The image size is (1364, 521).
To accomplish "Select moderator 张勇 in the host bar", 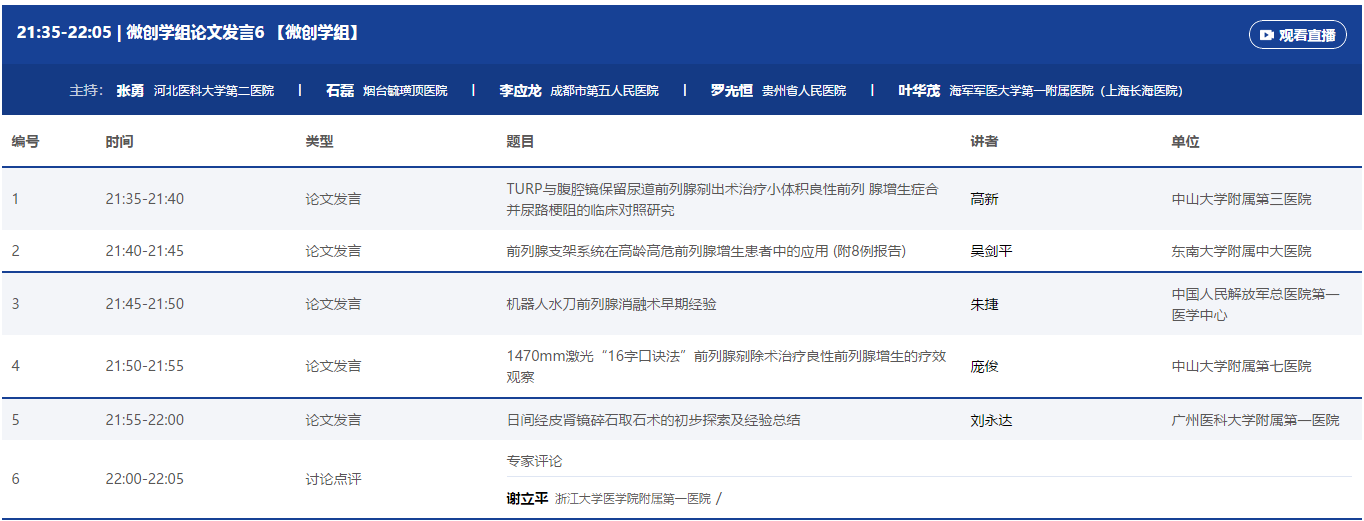I will click(x=130, y=91).
